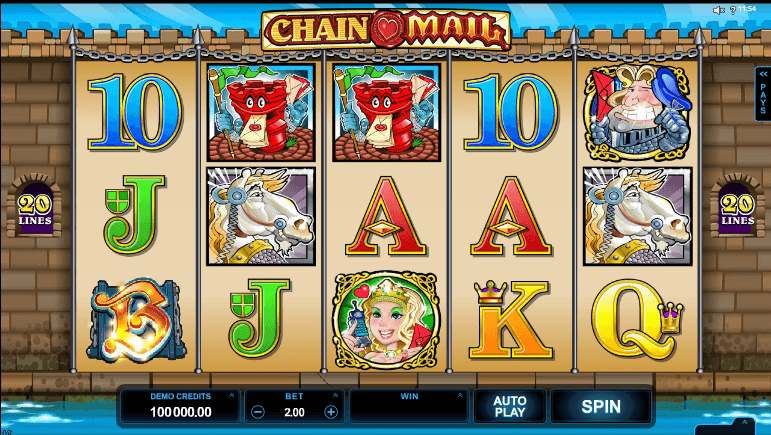This screenshot has width=771, height=435.
Task: Increase bet with the plus button
Action: 331,412
